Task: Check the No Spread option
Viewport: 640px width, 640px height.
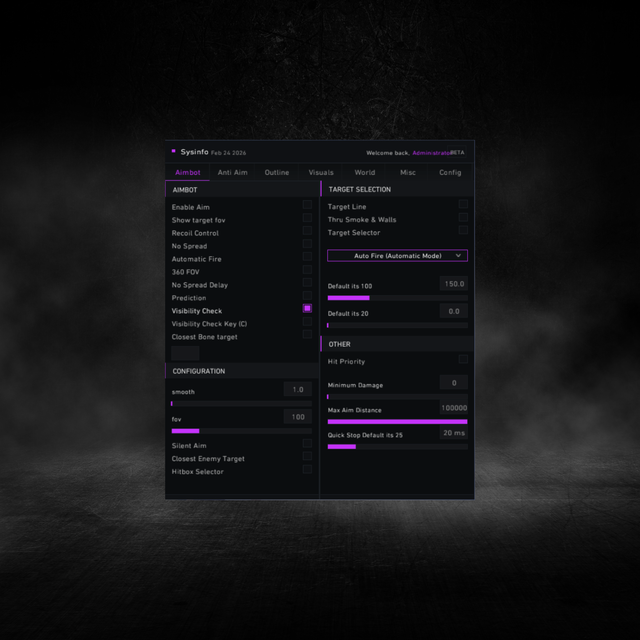Action: (x=307, y=244)
